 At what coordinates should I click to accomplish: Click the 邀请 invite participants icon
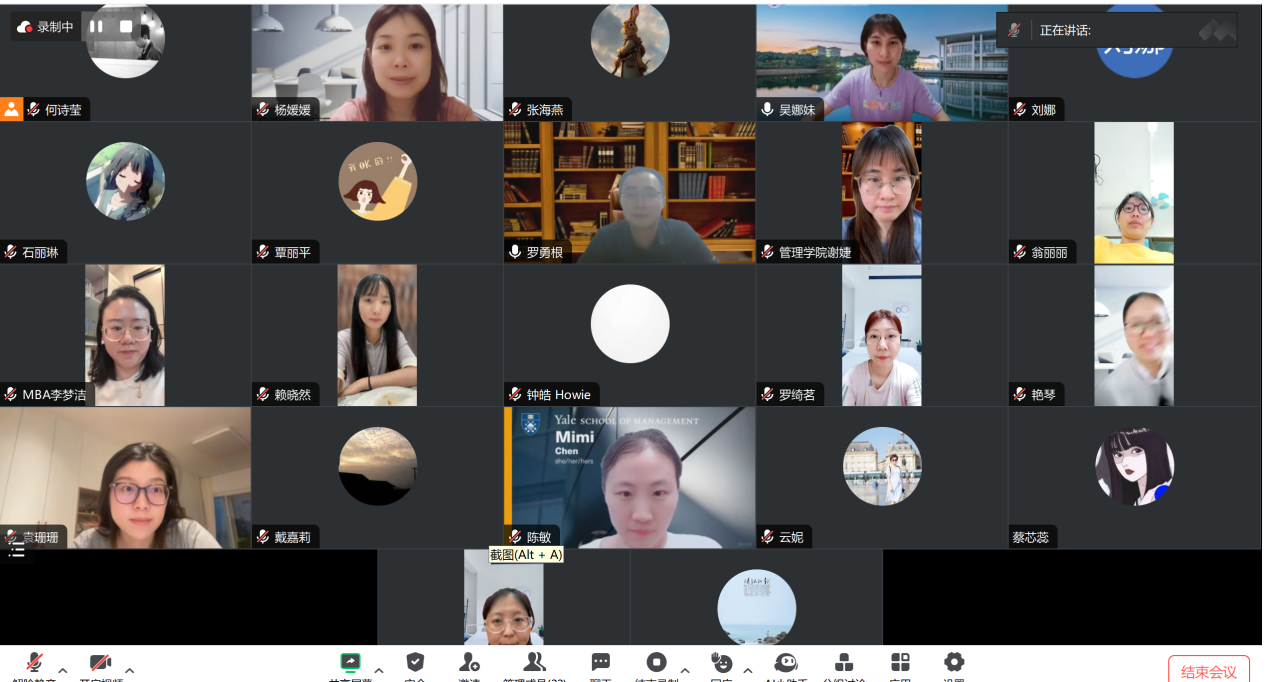point(468,662)
